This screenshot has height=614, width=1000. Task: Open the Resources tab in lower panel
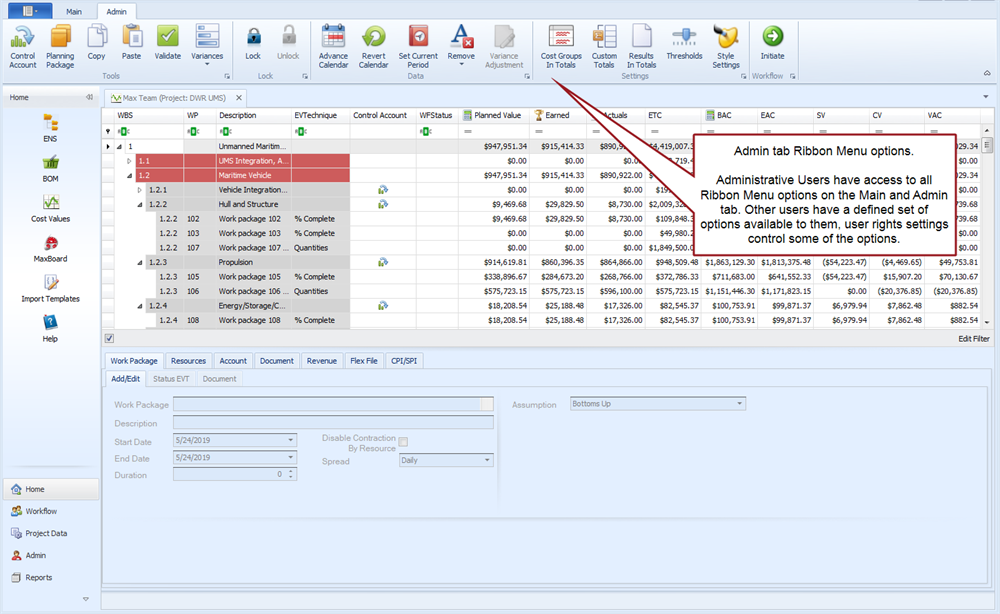pos(188,361)
